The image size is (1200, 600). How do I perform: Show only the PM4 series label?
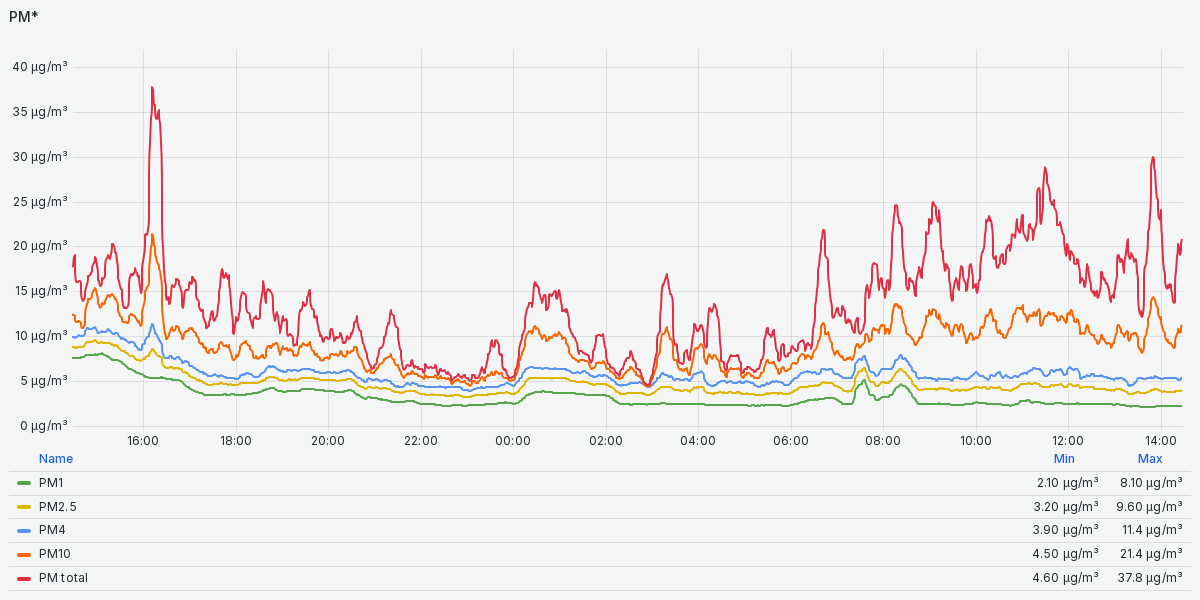pos(51,530)
